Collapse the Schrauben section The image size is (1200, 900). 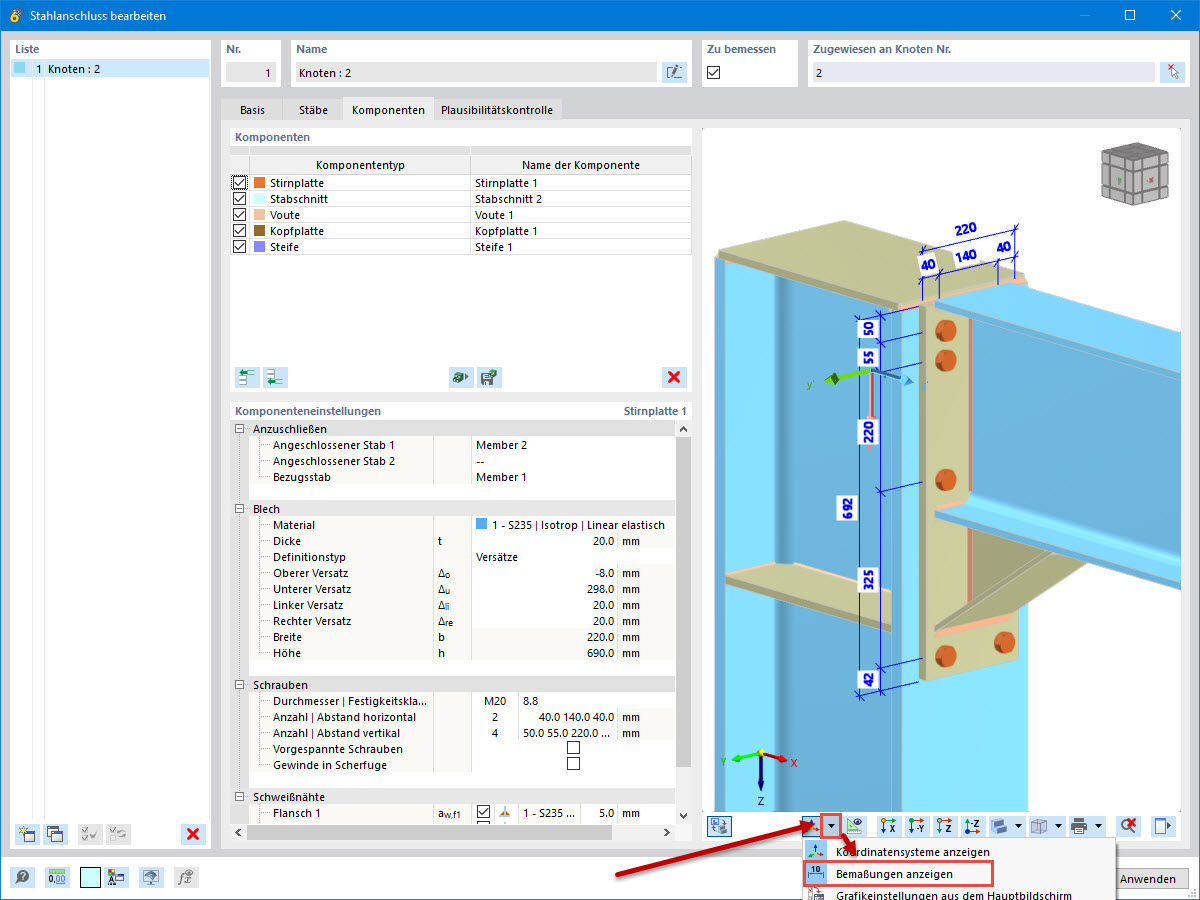point(240,685)
